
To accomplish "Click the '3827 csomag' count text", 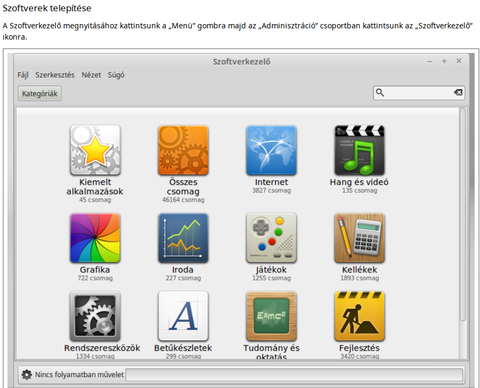I will click(x=271, y=190).
